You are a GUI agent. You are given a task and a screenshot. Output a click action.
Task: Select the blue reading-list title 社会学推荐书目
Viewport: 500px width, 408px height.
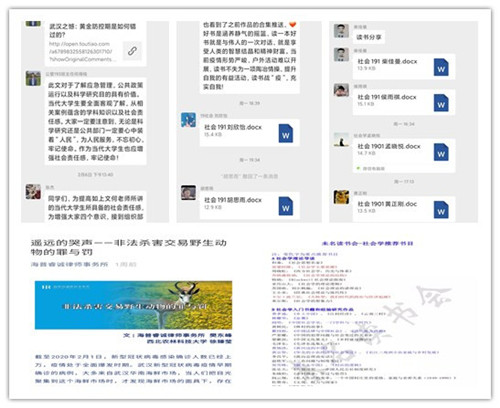[x=368, y=243]
